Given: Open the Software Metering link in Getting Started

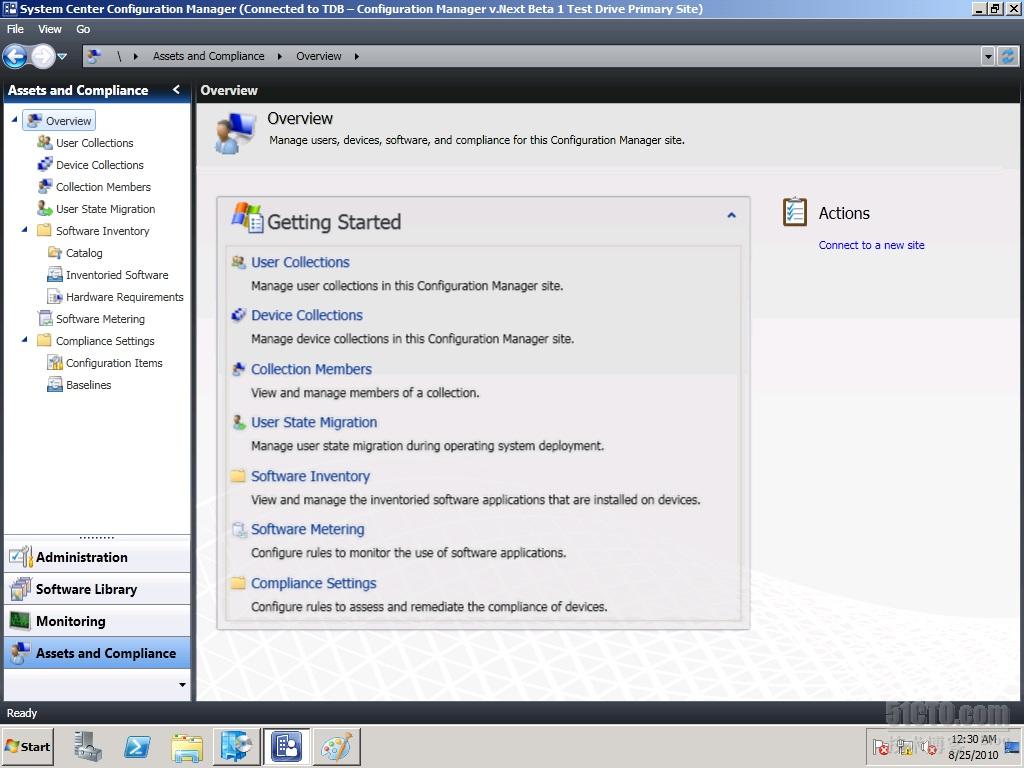Looking at the screenshot, I should [308, 529].
